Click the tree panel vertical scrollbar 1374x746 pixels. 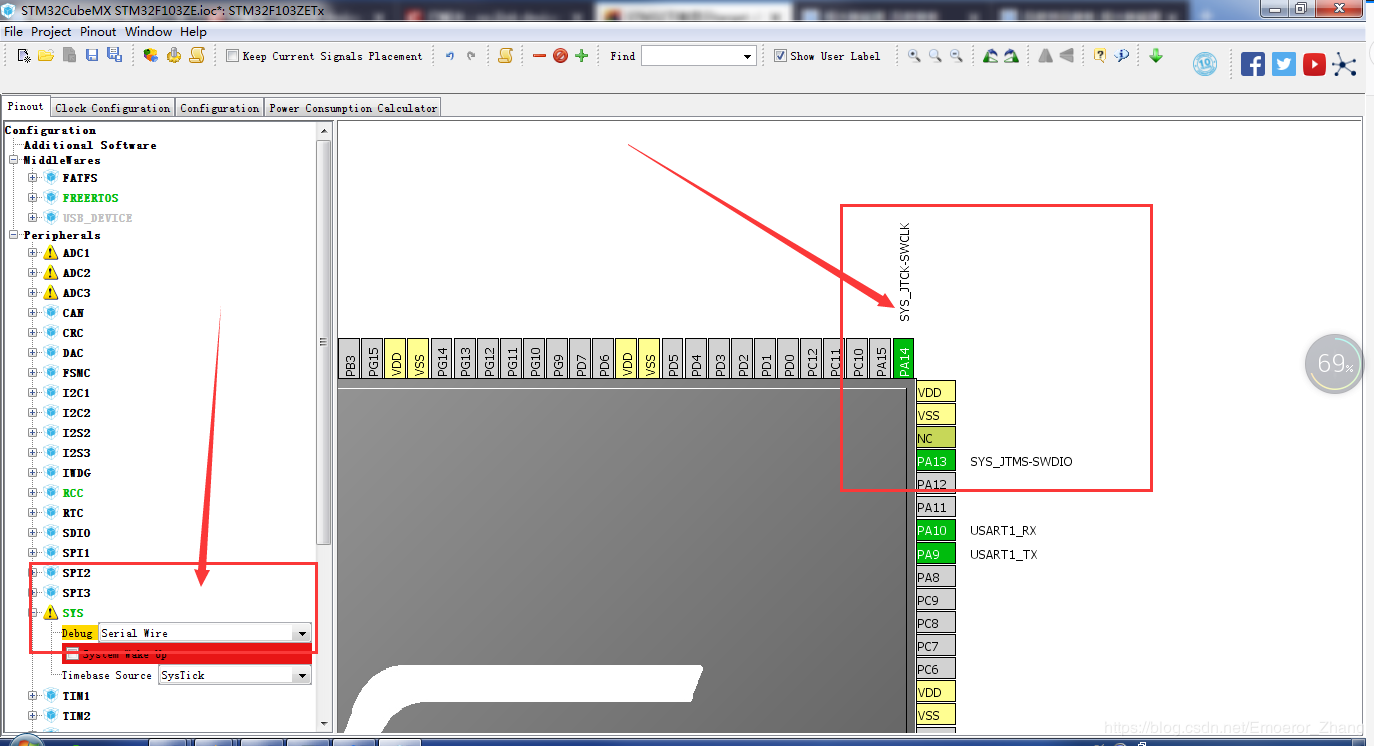click(x=323, y=343)
